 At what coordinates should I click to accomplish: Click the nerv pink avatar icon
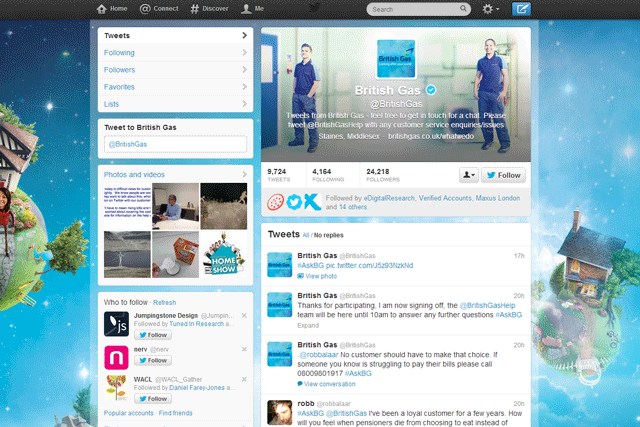click(116, 357)
